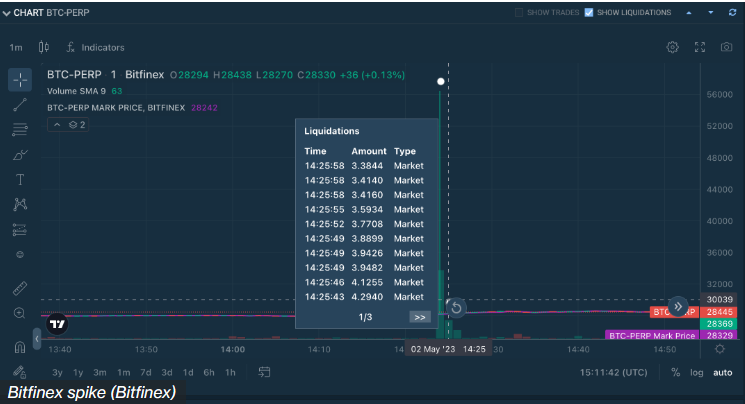Refresh the chart panel

[x=732, y=13]
